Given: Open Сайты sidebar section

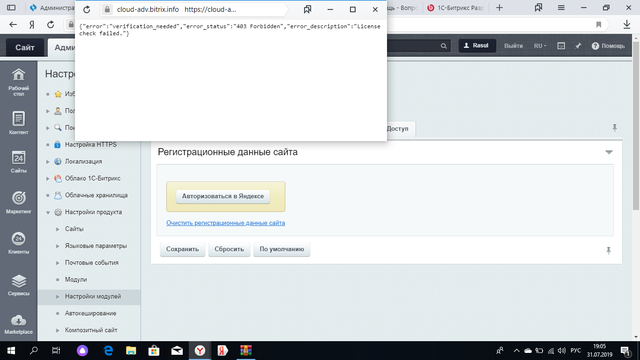Looking at the screenshot, I should click(x=18, y=162).
